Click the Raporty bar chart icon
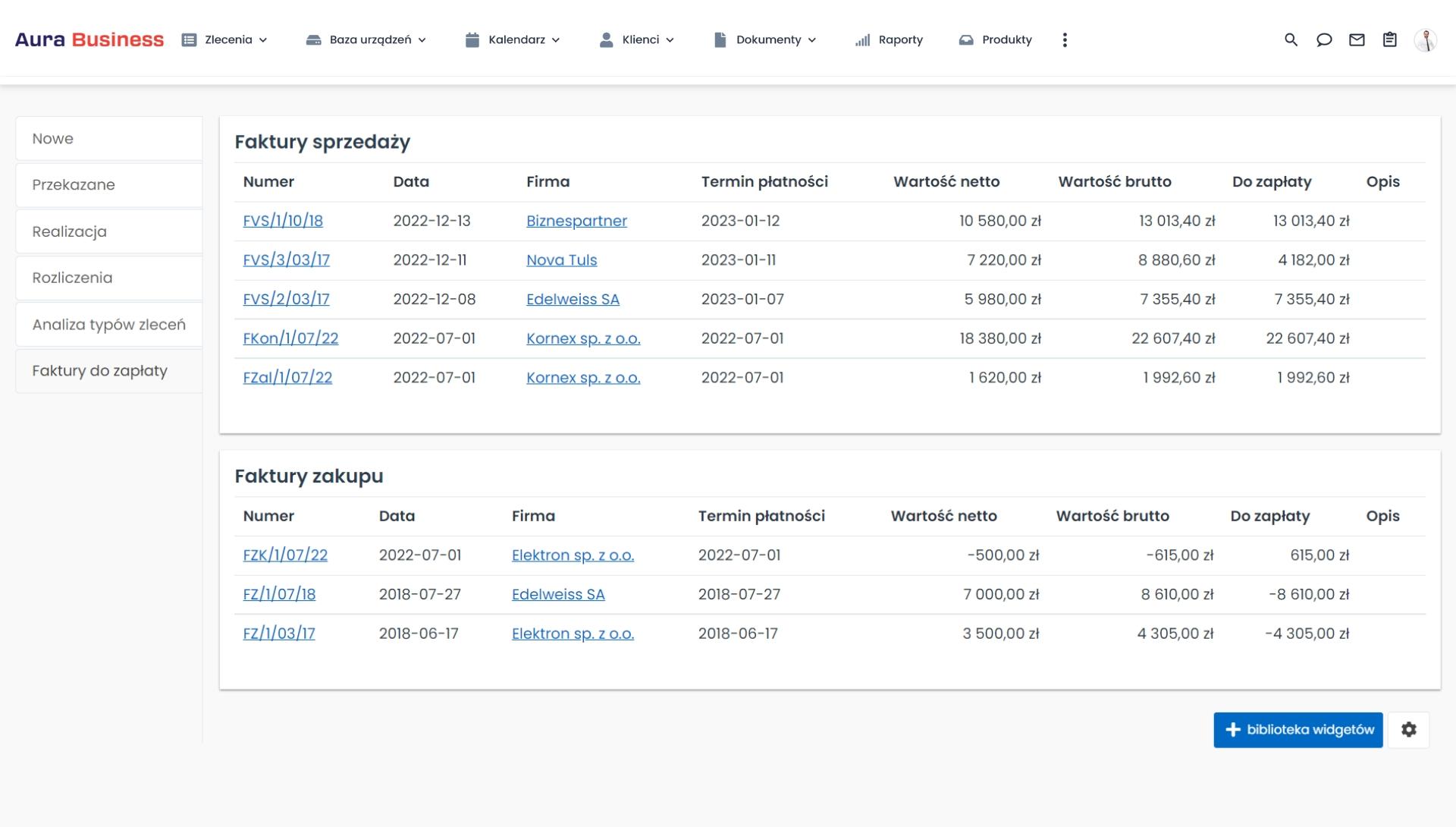The image size is (1456, 827). [x=862, y=39]
